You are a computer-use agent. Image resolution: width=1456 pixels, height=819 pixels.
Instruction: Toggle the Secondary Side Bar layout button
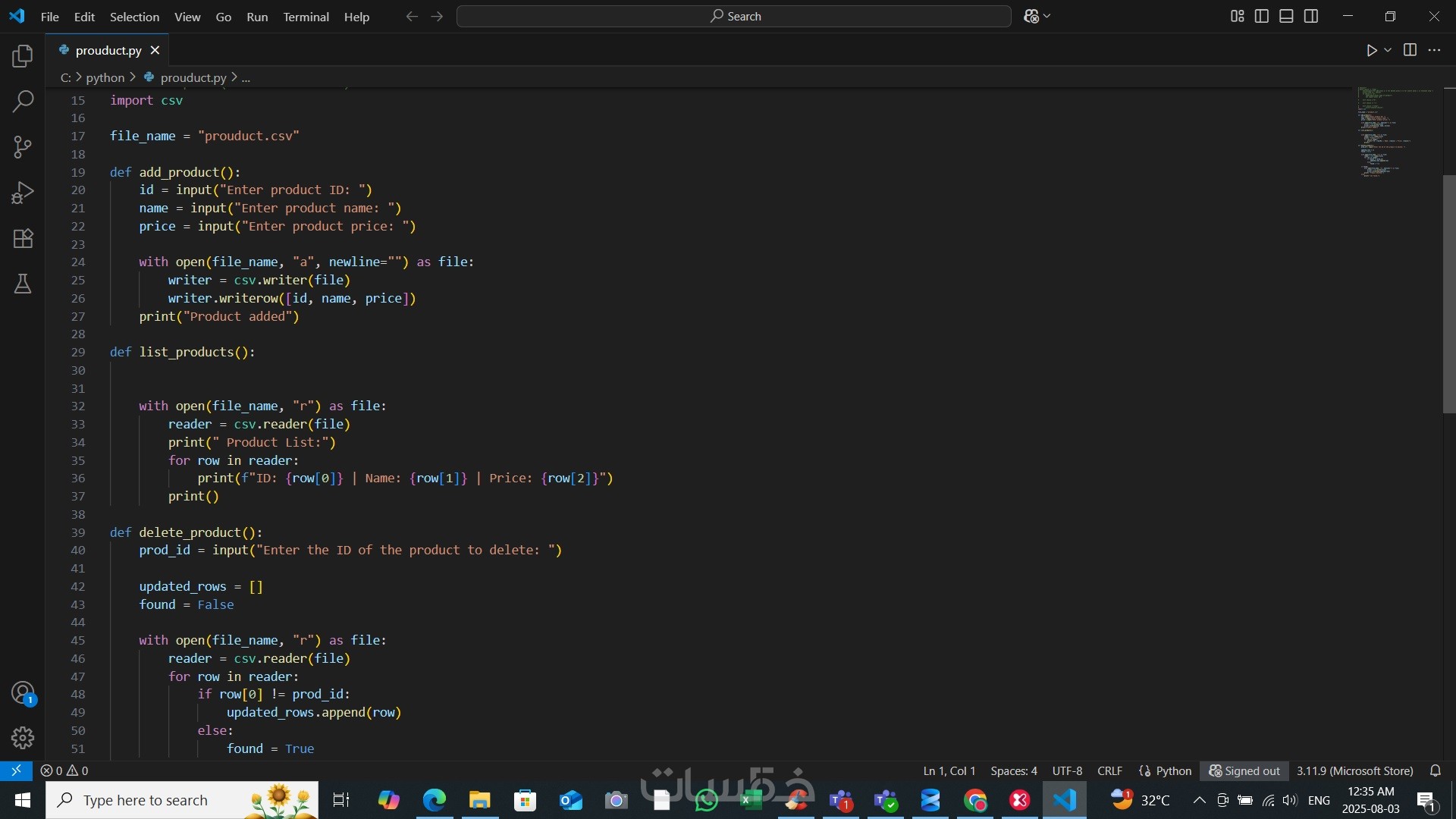click(x=1311, y=16)
